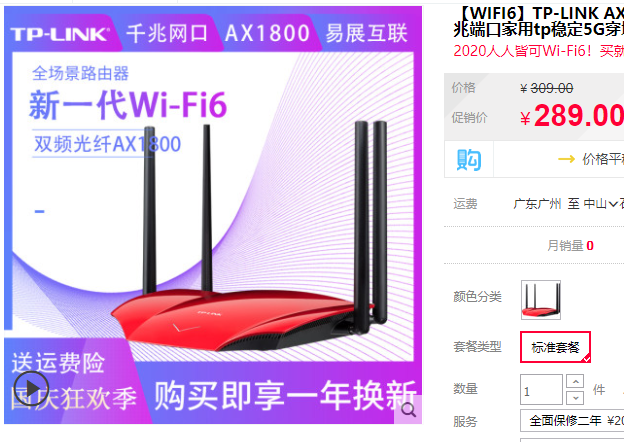The width and height of the screenshot is (624, 442).
Task: Open the magnifier zoom on the product image
Action: click(x=408, y=409)
